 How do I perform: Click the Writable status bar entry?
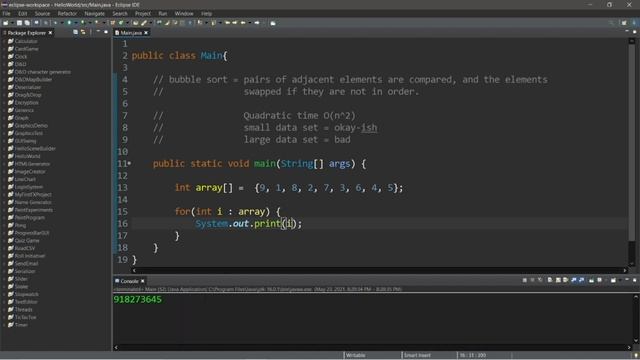click(x=356, y=355)
